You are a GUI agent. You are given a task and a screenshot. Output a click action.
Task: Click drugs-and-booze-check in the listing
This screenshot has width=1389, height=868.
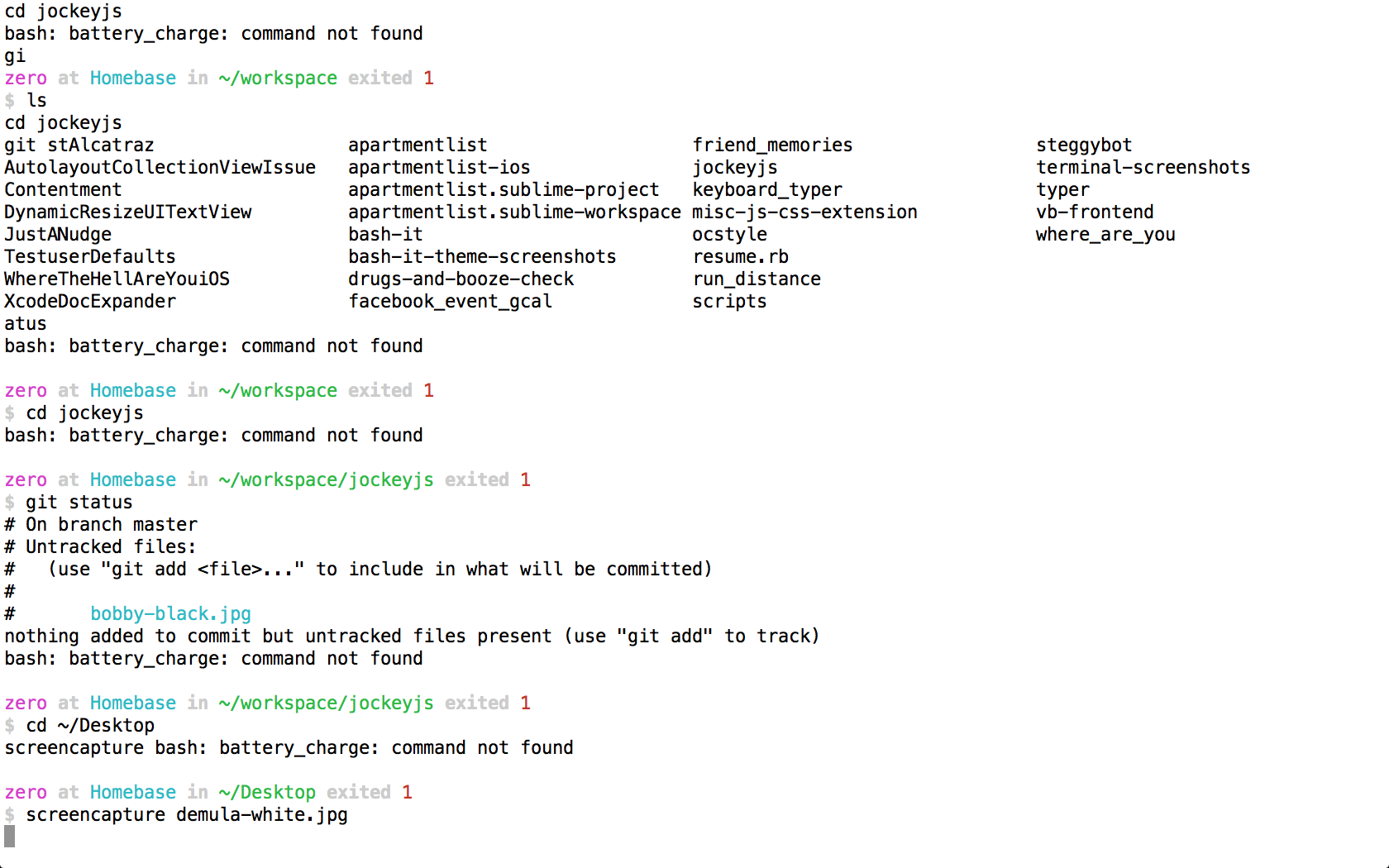(x=461, y=279)
